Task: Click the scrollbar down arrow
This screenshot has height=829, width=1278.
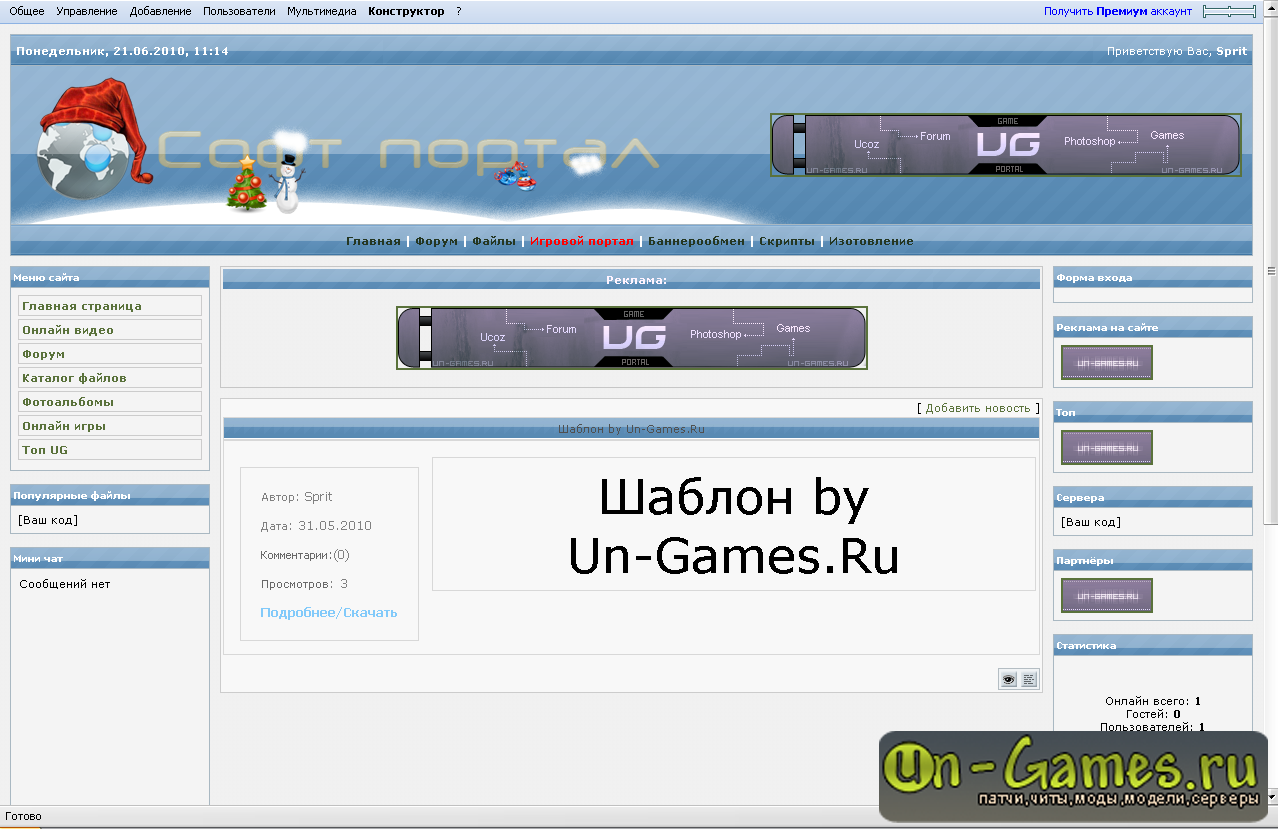Action: [x=1271, y=796]
